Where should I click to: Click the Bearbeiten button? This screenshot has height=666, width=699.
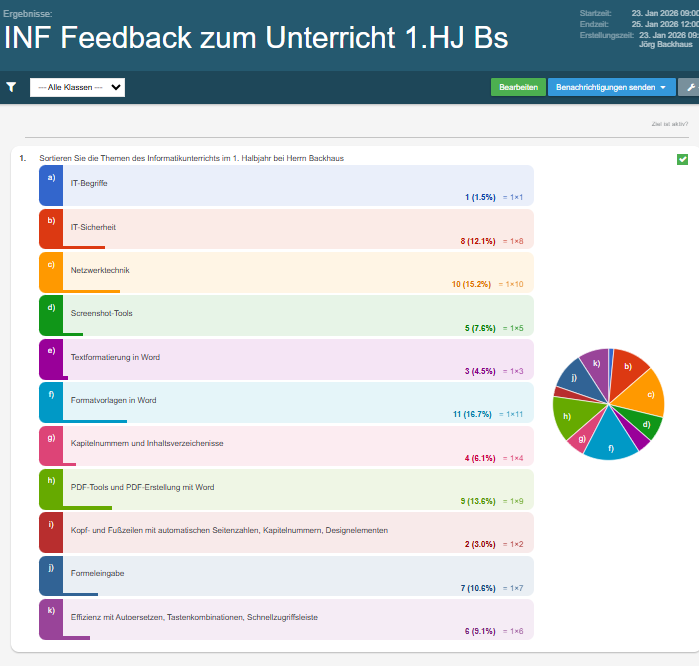[518, 87]
